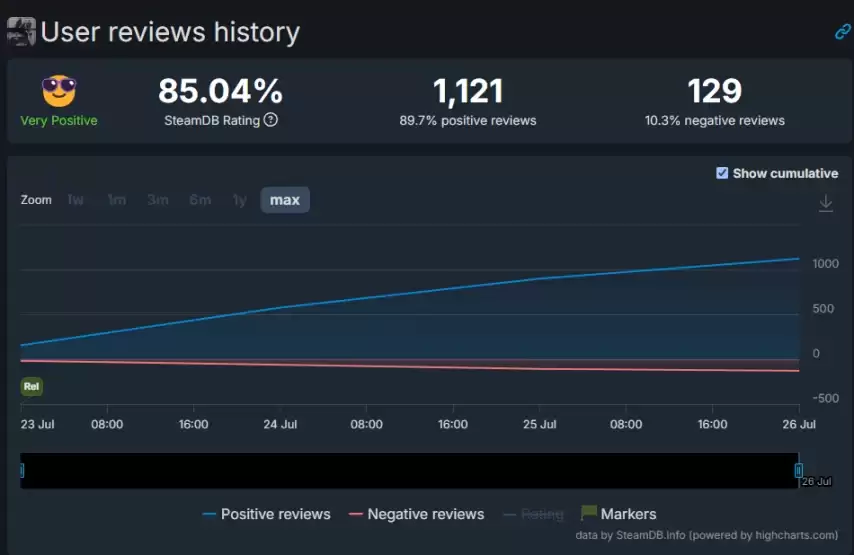Click the right navigator range handle
This screenshot has height=555, width=854.
(798, 471)
